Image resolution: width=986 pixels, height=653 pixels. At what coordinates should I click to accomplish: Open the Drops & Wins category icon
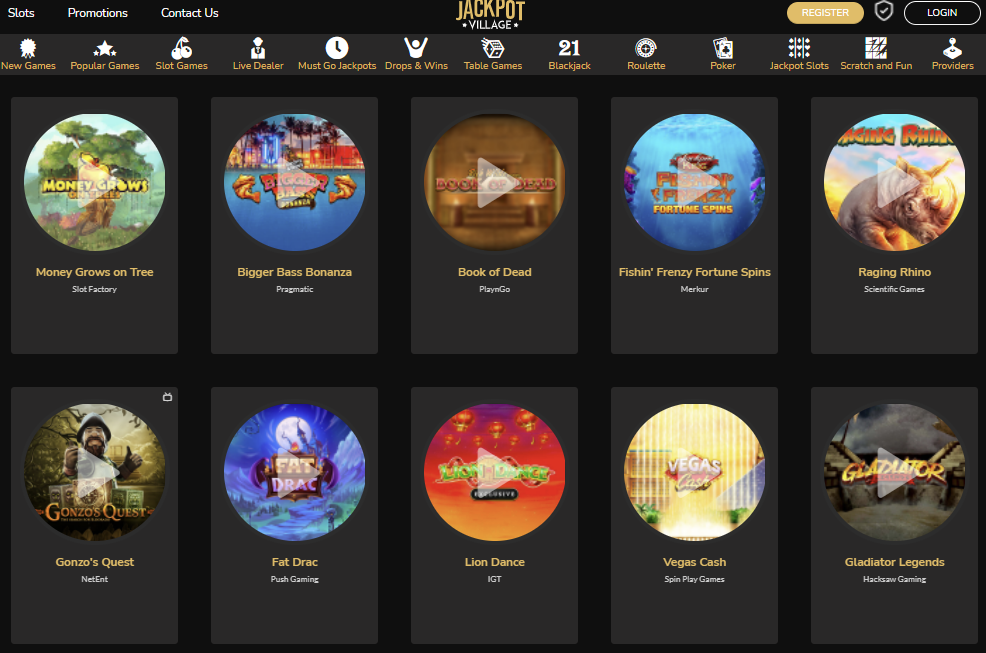[x=416, y=48]
